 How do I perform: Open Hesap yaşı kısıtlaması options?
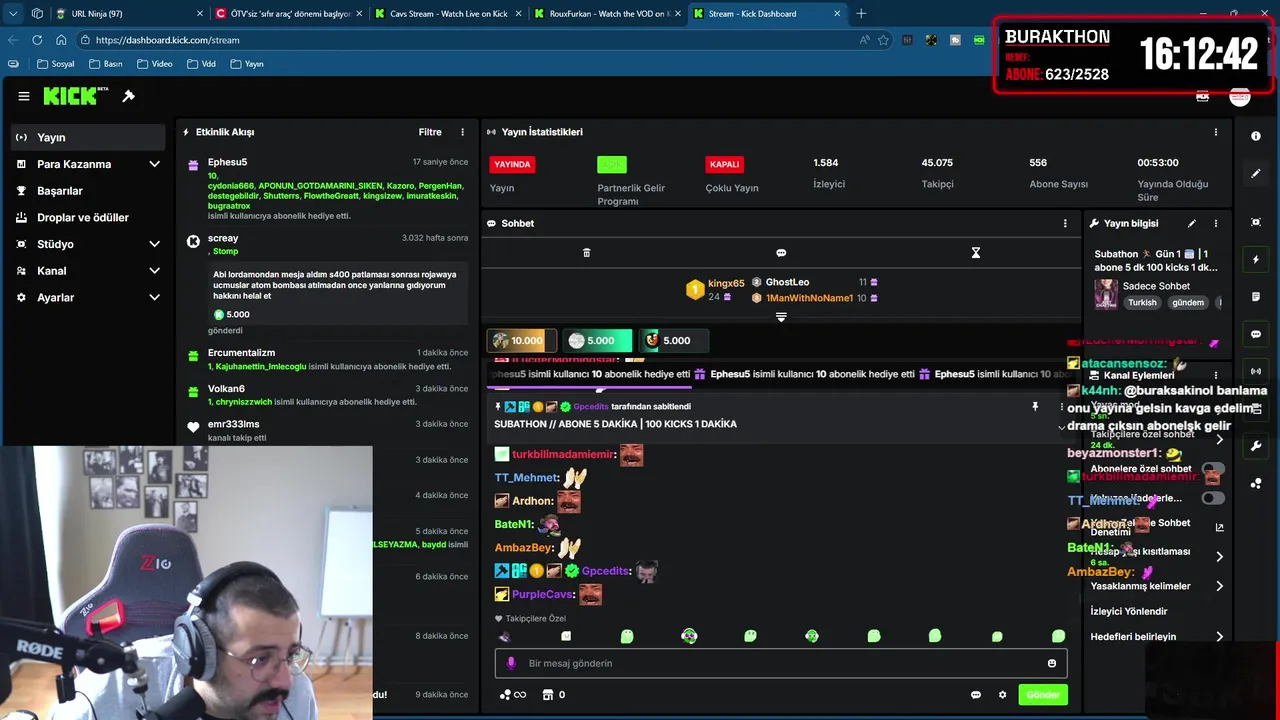point(1219,556)
